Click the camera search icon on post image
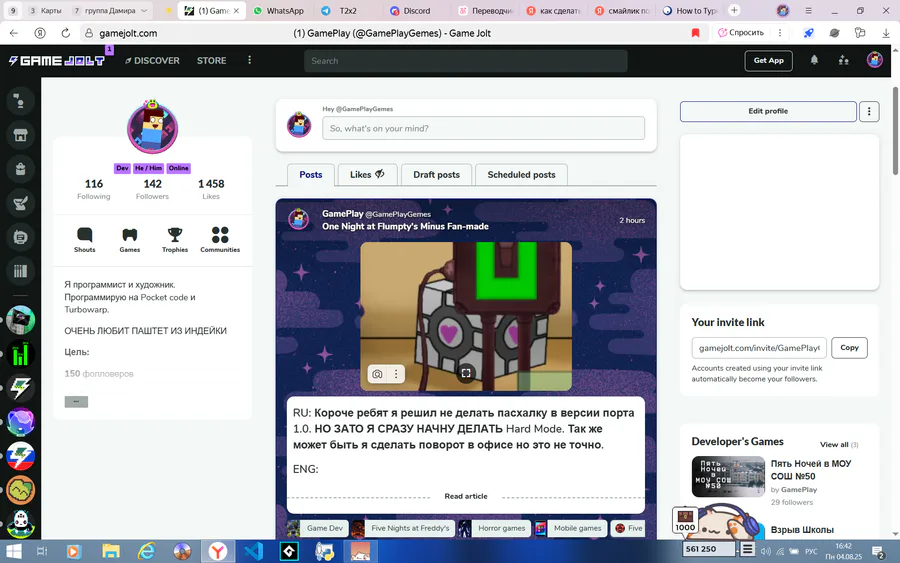 [x=377, y=374]
